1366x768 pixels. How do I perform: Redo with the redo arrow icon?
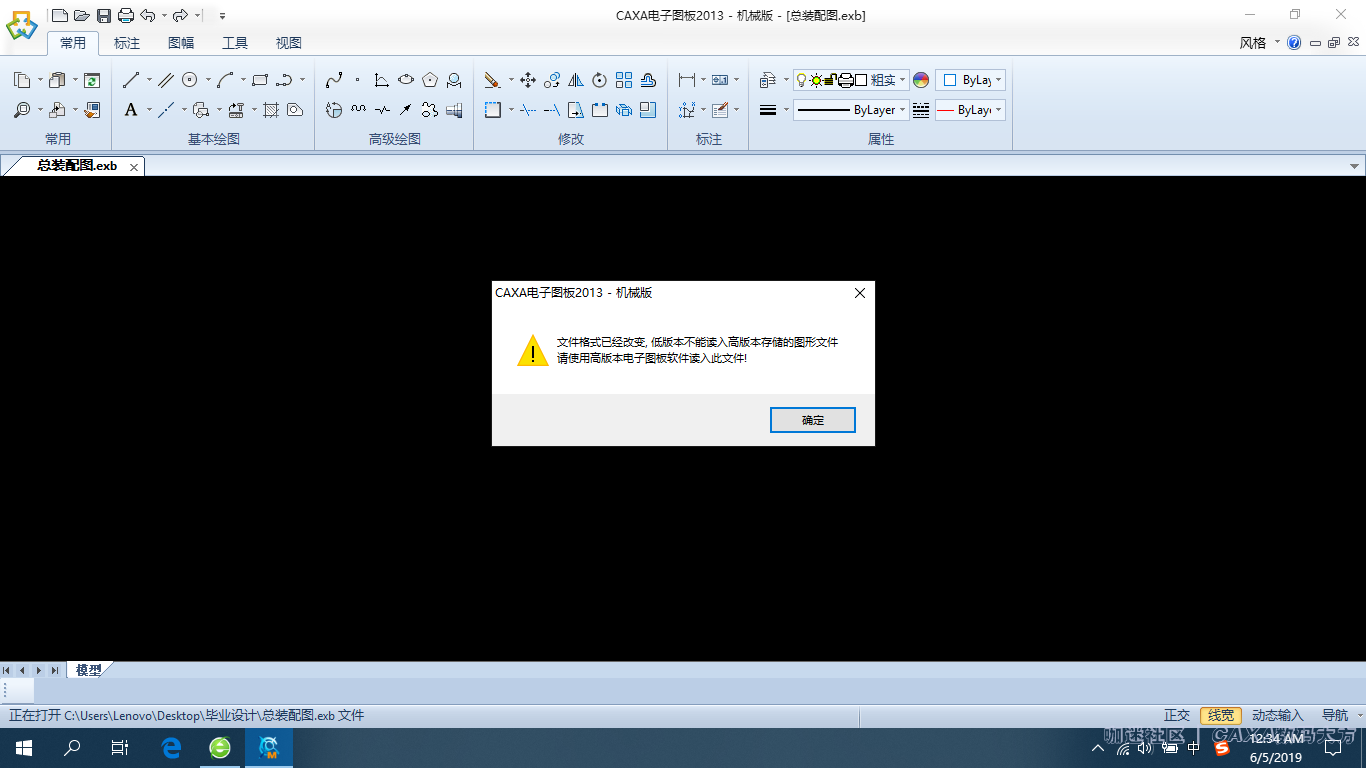coord(180,15)
